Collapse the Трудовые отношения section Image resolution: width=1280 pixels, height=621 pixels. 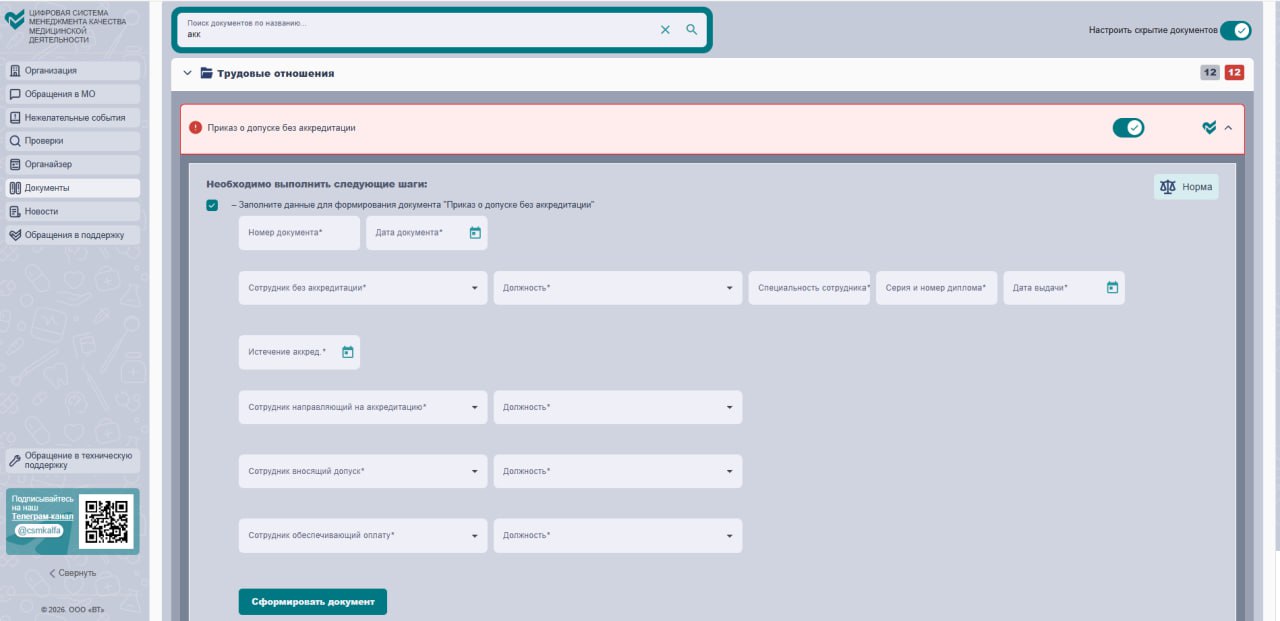tap(187, 73)
